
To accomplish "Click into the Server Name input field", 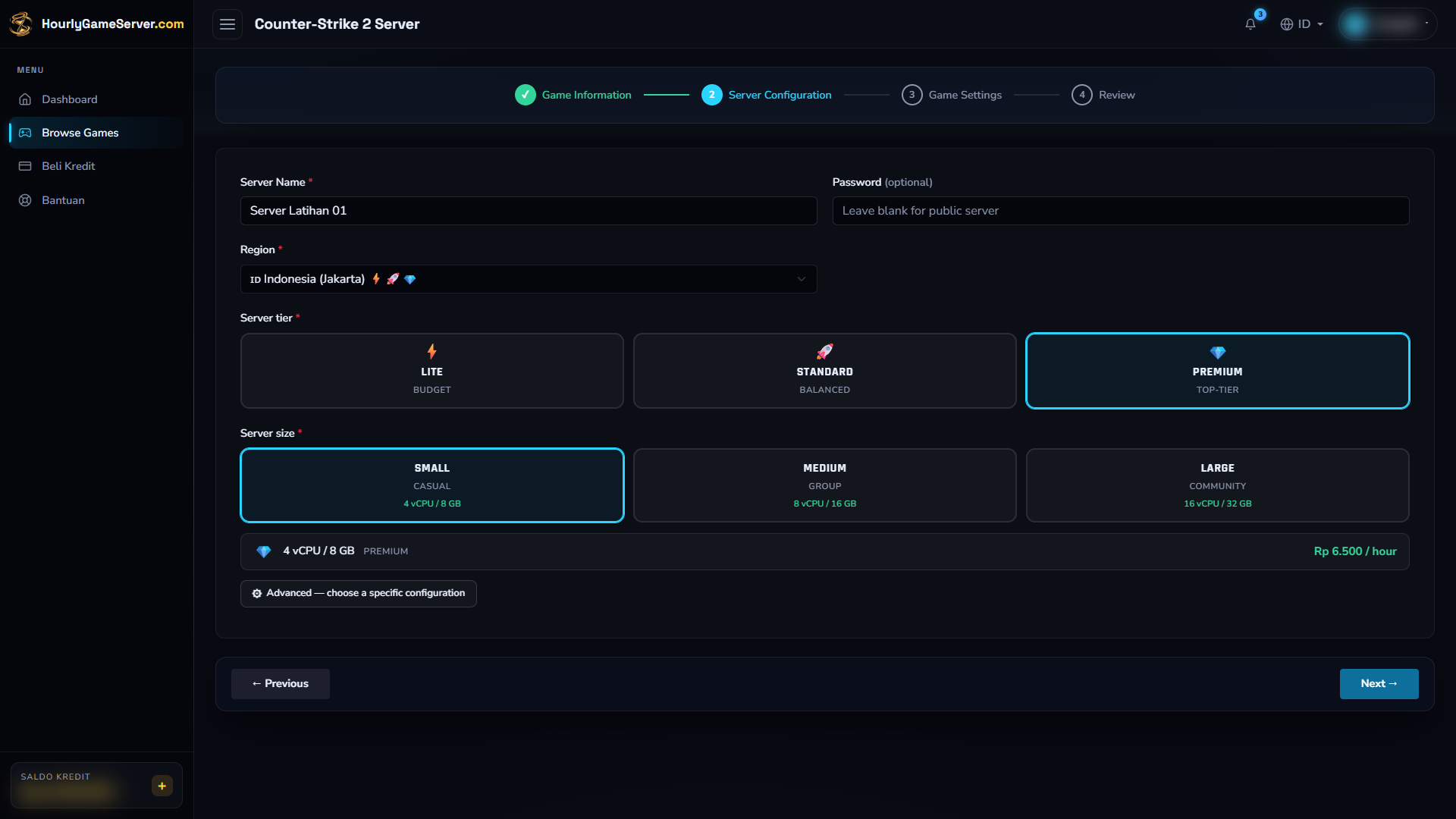I will click(529, 211).
